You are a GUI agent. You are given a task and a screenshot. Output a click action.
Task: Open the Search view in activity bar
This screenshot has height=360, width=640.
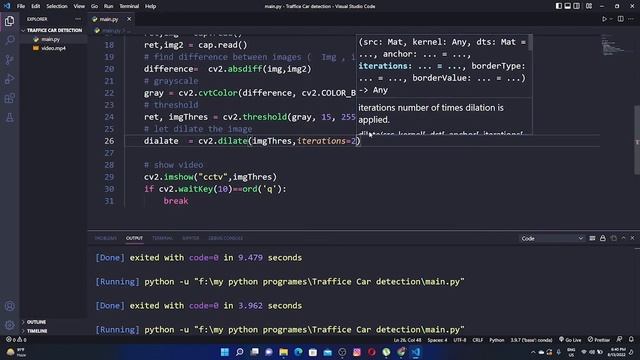[x=9, y=40]
